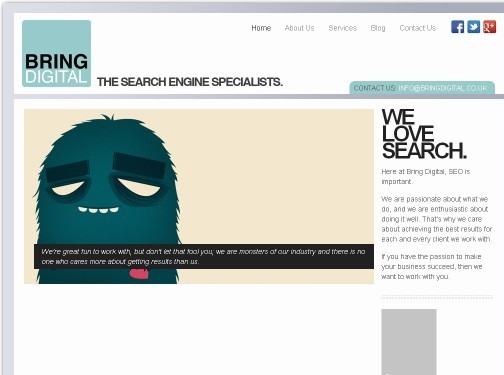
Task: Go to the Home menu item
Action: [261, 28]
